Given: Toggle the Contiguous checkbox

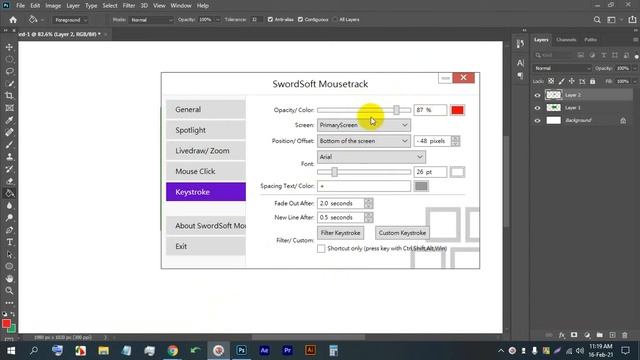Looking at the screenshot, I should coord(300,20).
